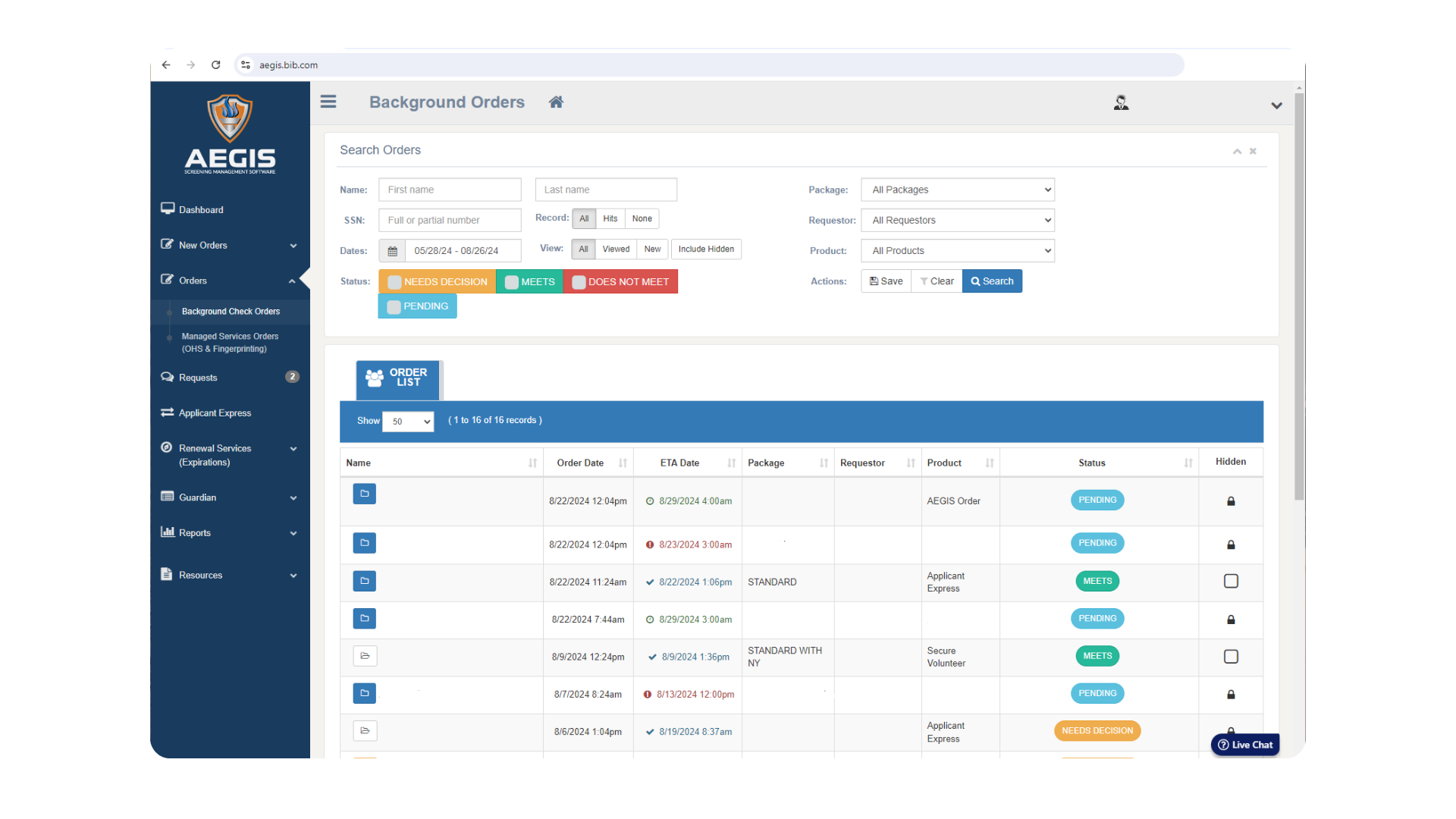
Task: Click the lock icon on second order row
Action: 1231,544
